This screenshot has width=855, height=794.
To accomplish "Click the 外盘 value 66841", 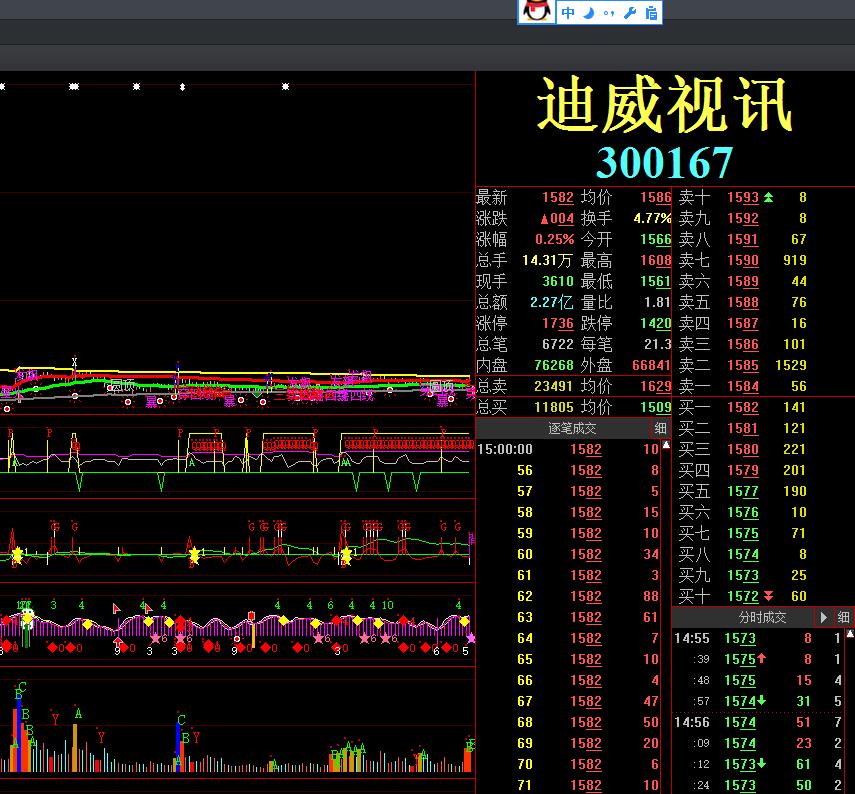I will click(x=651, y=365).
